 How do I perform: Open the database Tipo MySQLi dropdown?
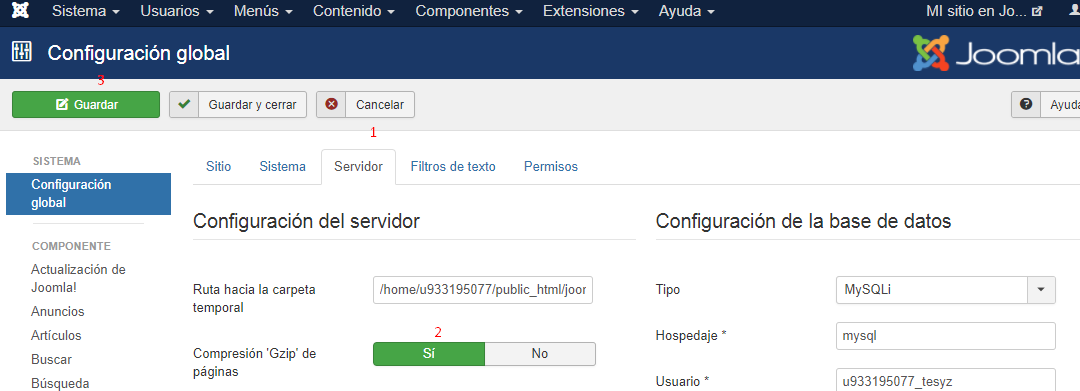tap(945, 290)
